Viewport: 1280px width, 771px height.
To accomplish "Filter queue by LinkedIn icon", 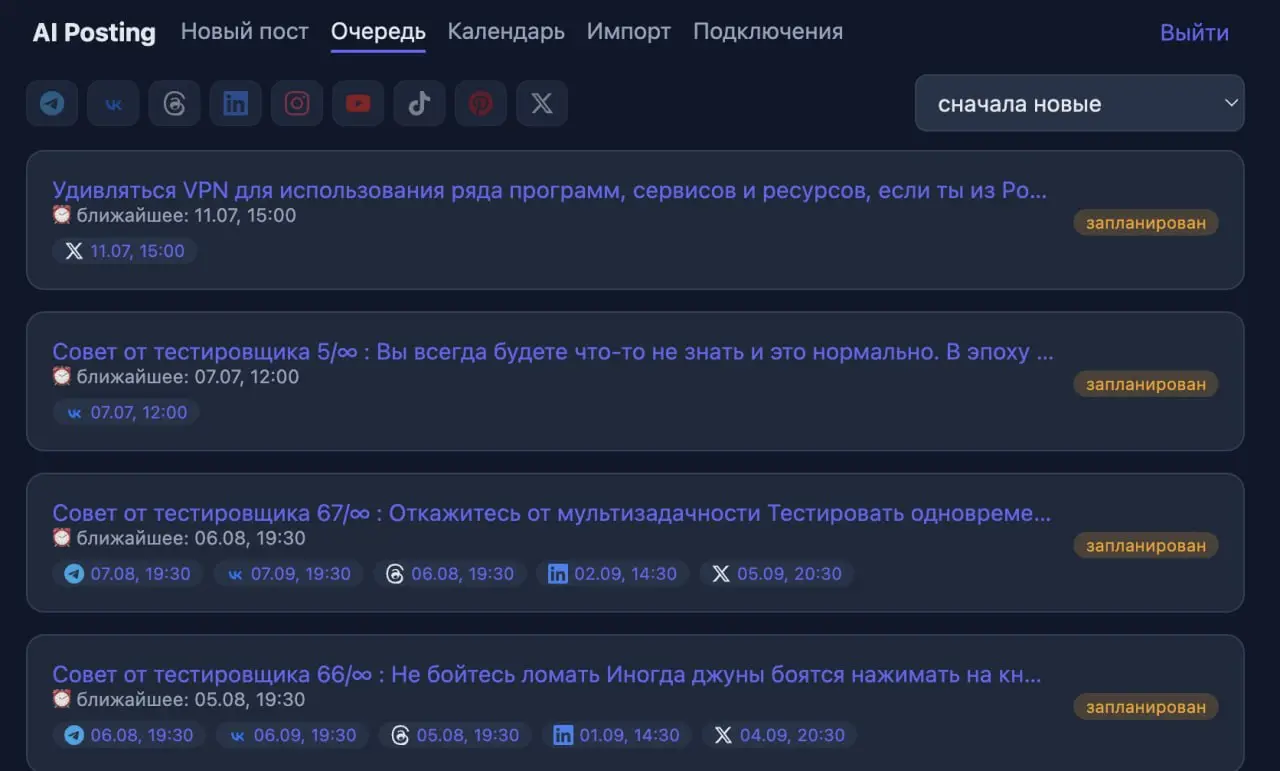I will click(x=236, y=104).
